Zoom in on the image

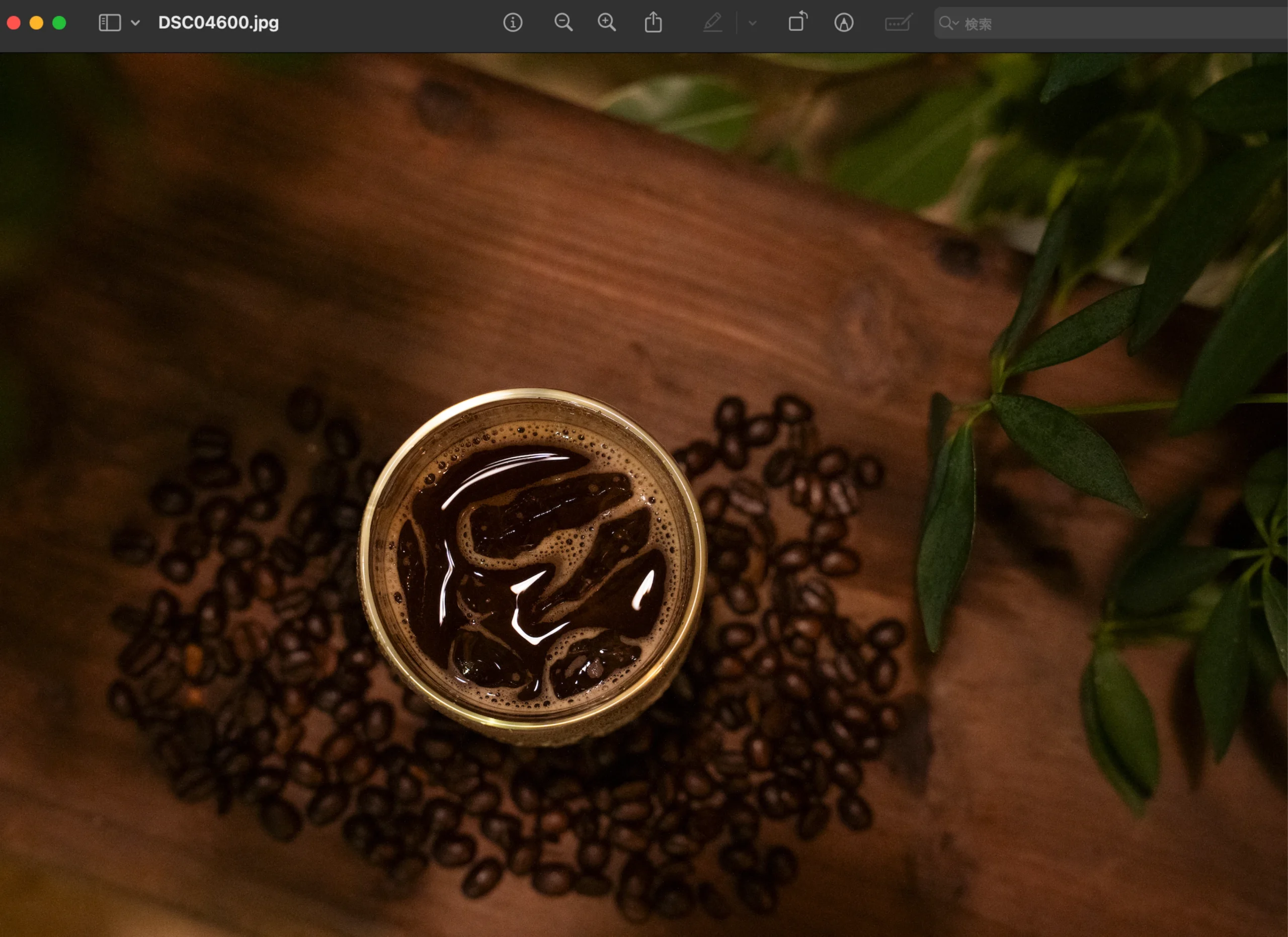click(607, 23)
